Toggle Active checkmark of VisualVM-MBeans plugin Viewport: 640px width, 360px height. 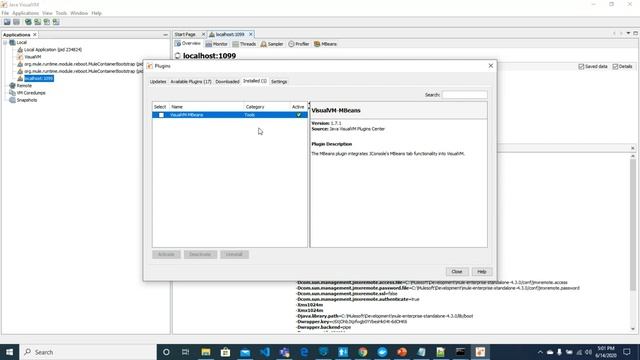298,115
